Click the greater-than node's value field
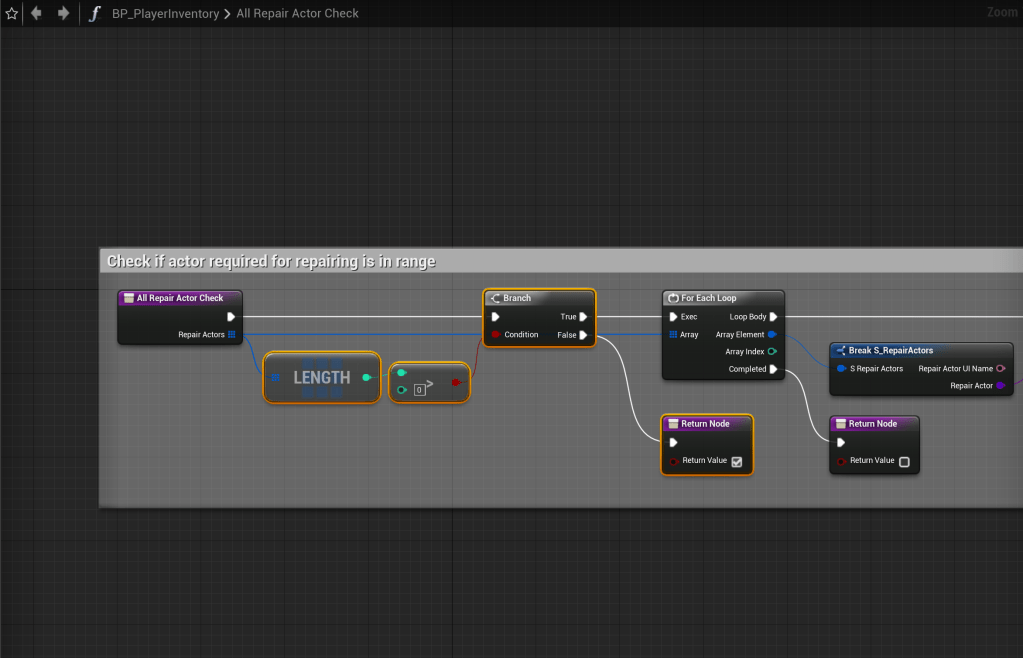The image size is (1023, 658). click(x=420, y=389)
